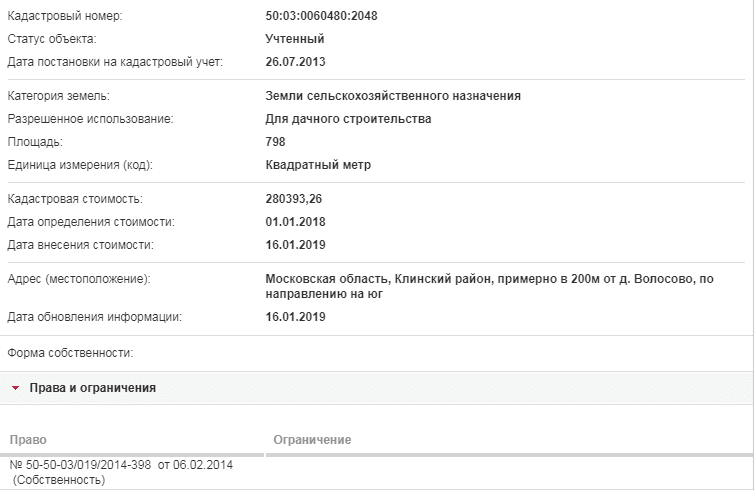Click the Форма собственности label
The height and width of the screenshot is (490, 754).
70,353
